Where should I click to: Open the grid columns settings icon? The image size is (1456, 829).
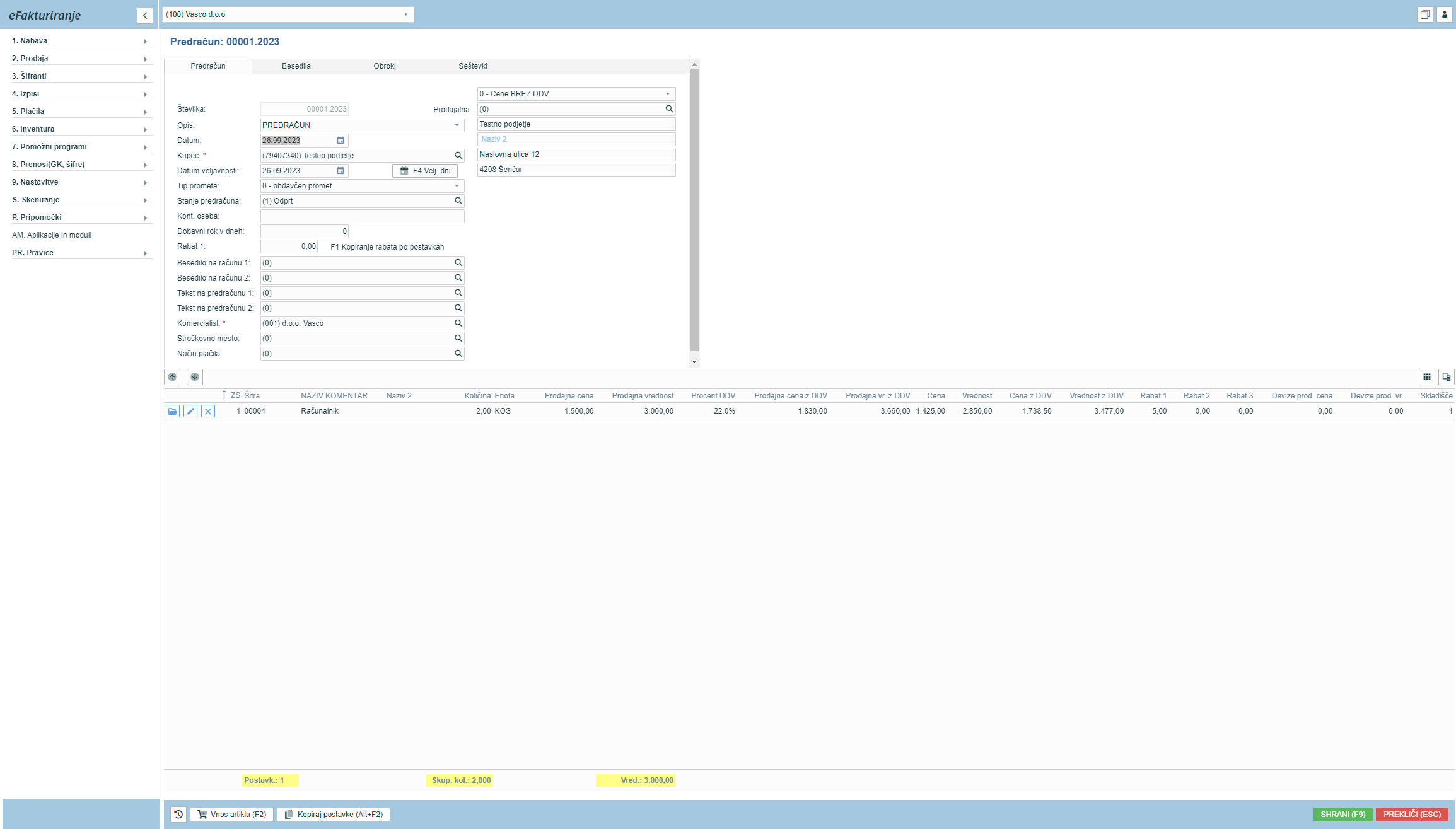coord(1427,377)
